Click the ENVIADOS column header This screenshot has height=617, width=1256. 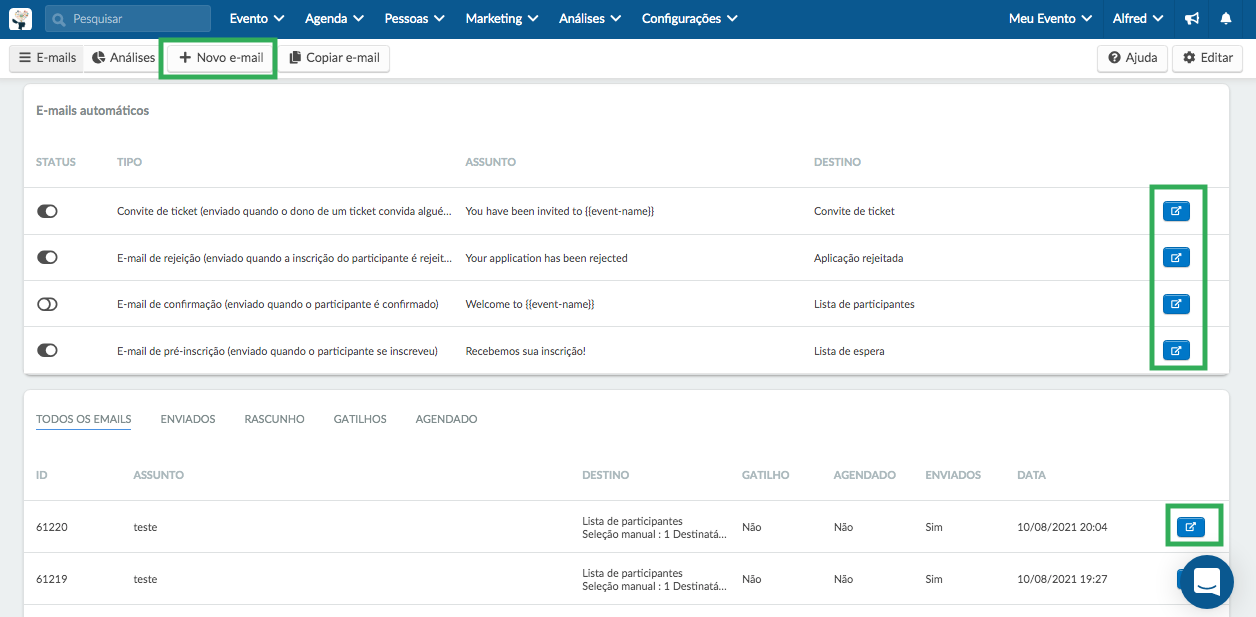pyautogui.click(x=953, y=475)
